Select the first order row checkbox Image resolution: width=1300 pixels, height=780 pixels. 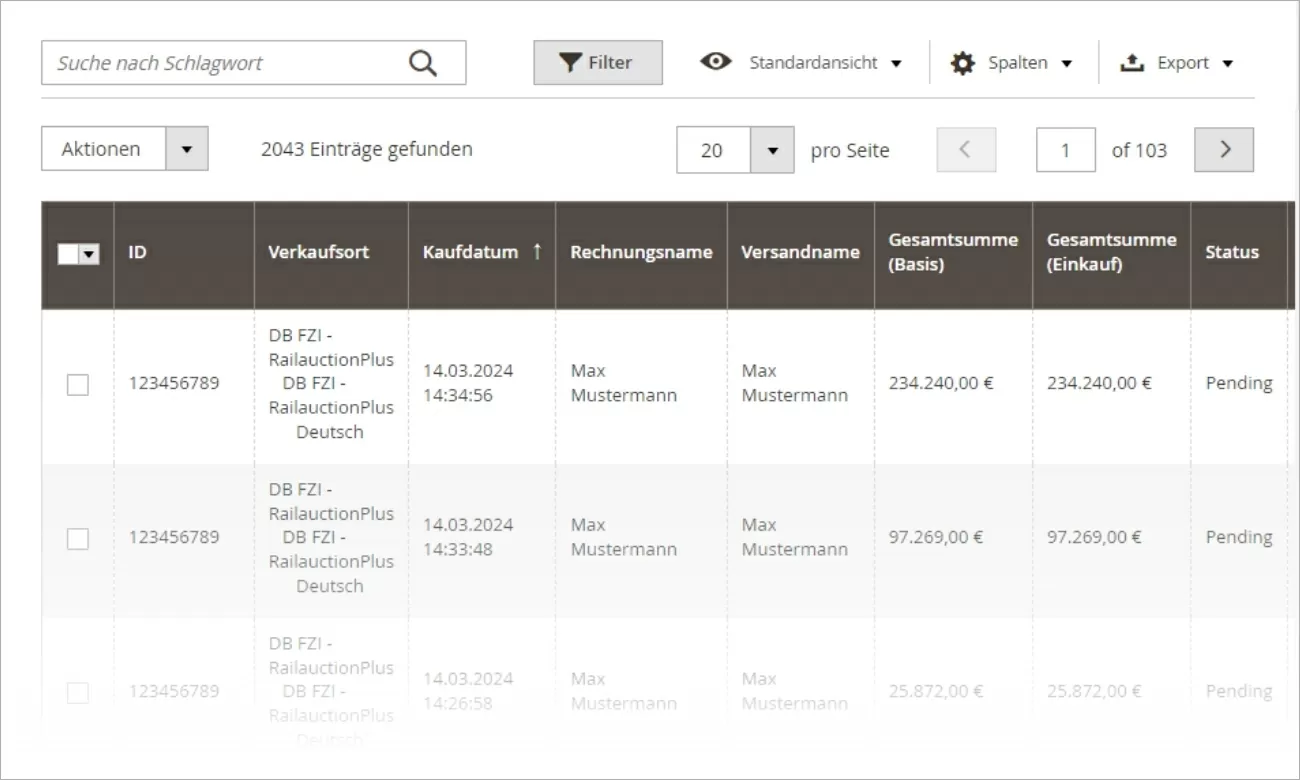click(78, 384)
